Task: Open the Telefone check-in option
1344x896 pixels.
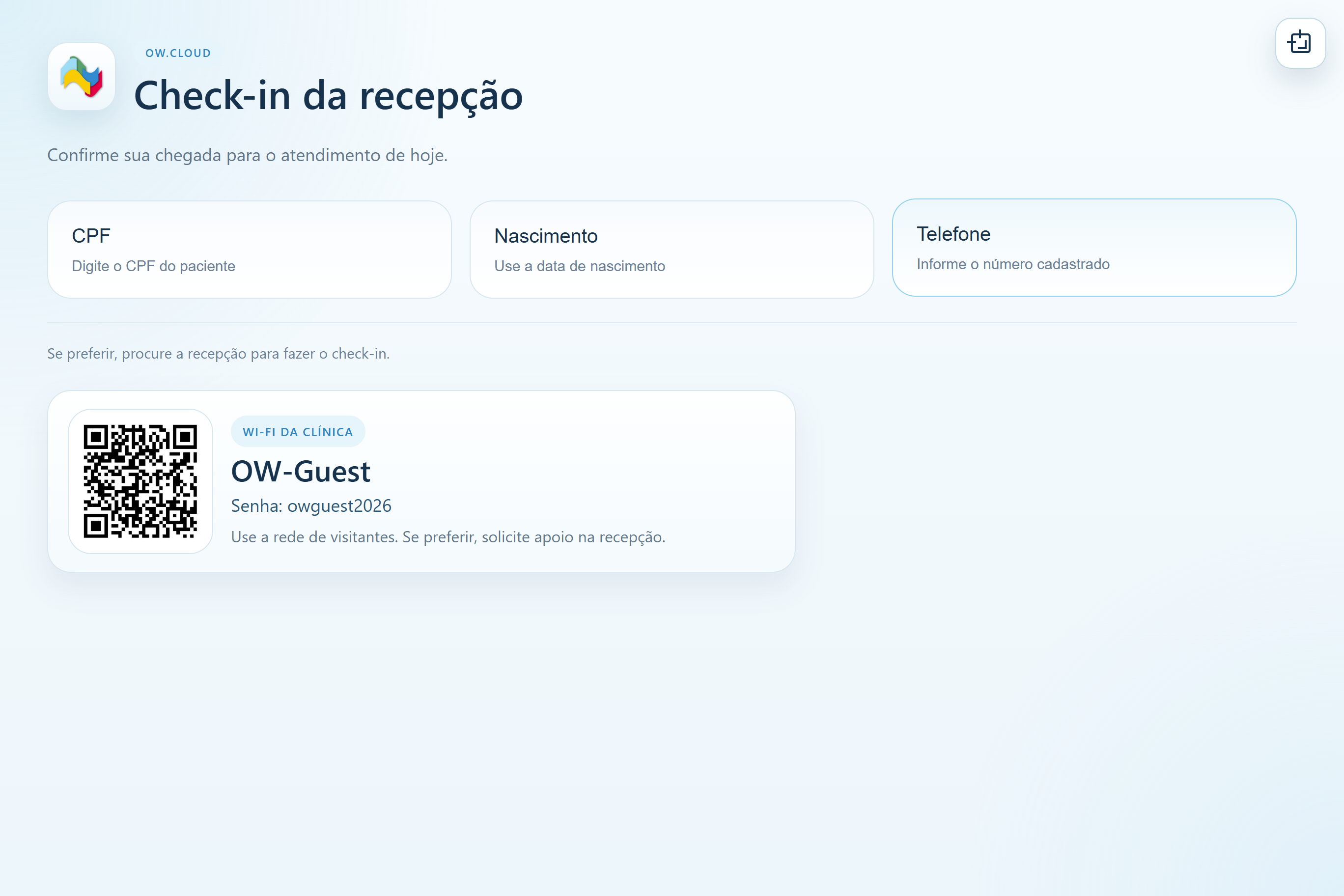Action: coord(1093,248)
